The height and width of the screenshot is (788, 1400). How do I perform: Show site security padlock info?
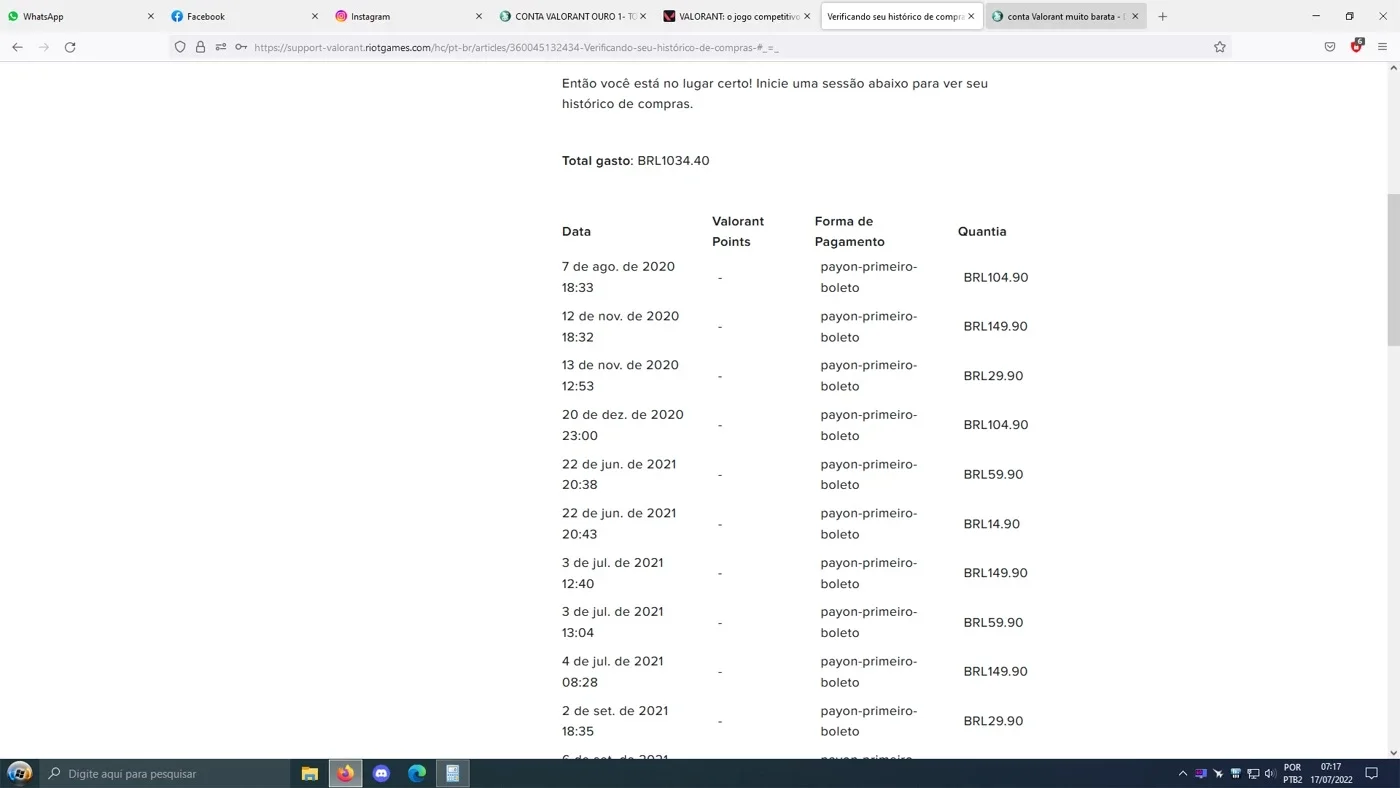[x=200, y=47]
